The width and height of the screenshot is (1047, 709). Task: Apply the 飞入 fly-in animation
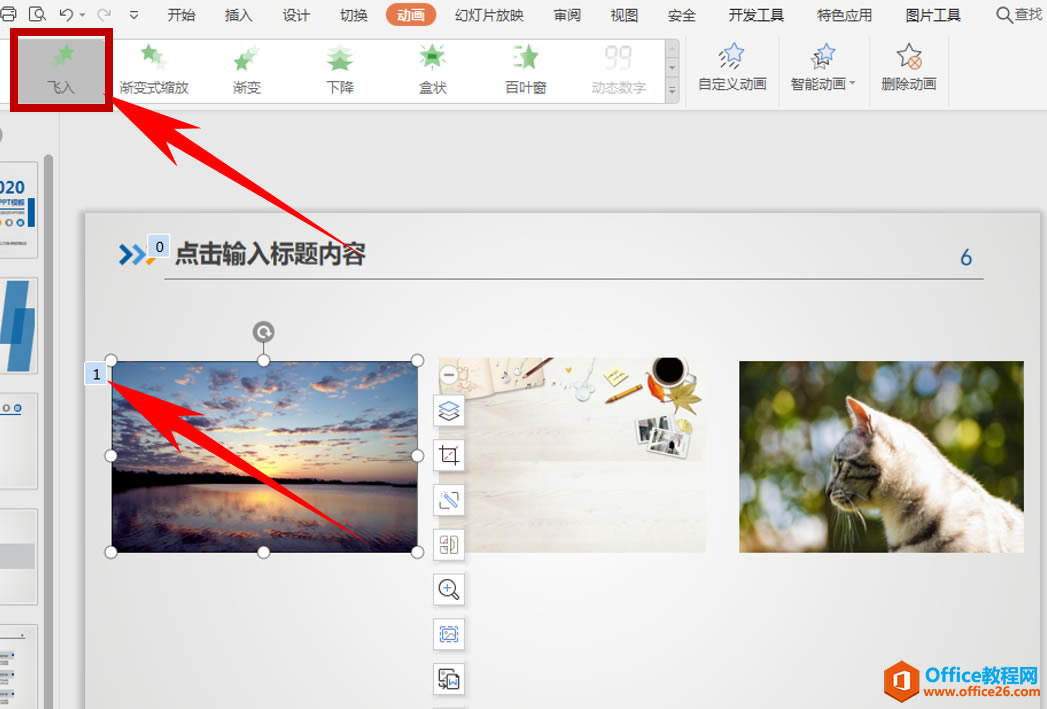pyautogui.click(x=61, y=70)
